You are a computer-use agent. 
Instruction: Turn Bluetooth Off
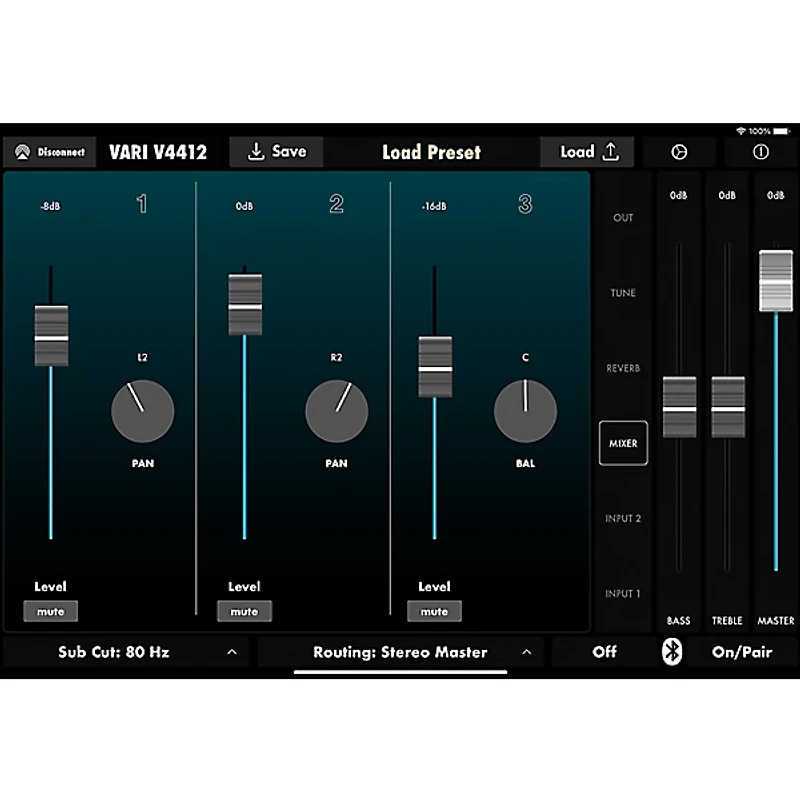coord(604,652)
